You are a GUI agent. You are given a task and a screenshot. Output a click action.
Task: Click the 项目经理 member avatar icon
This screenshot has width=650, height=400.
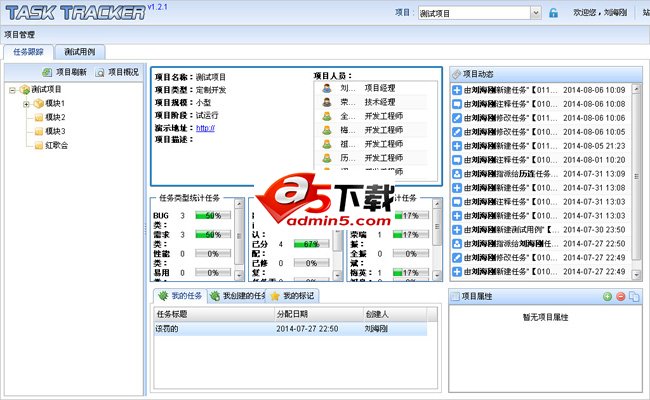[327, 88]
